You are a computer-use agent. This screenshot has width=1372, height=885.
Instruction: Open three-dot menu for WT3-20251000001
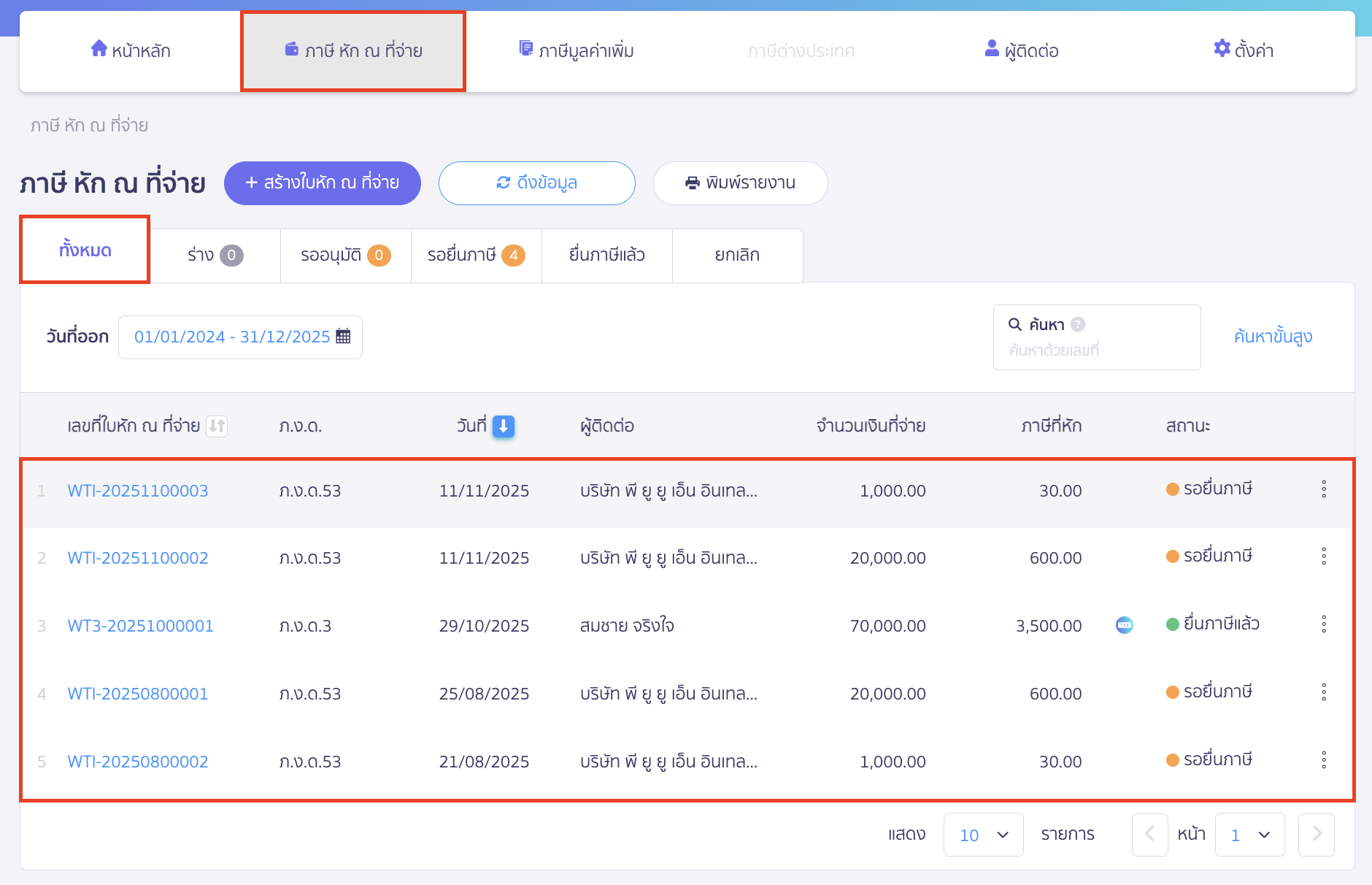click(x=1323, y=624)
